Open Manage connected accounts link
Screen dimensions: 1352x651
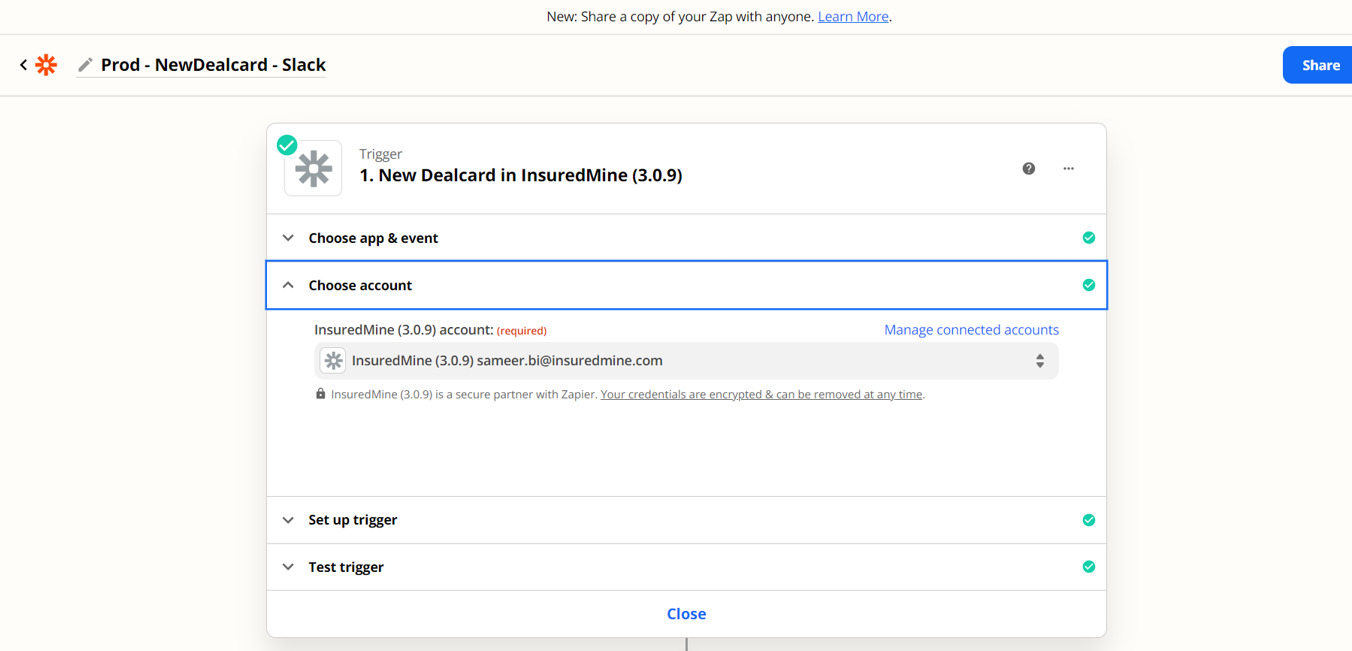[x=971, y=330]
